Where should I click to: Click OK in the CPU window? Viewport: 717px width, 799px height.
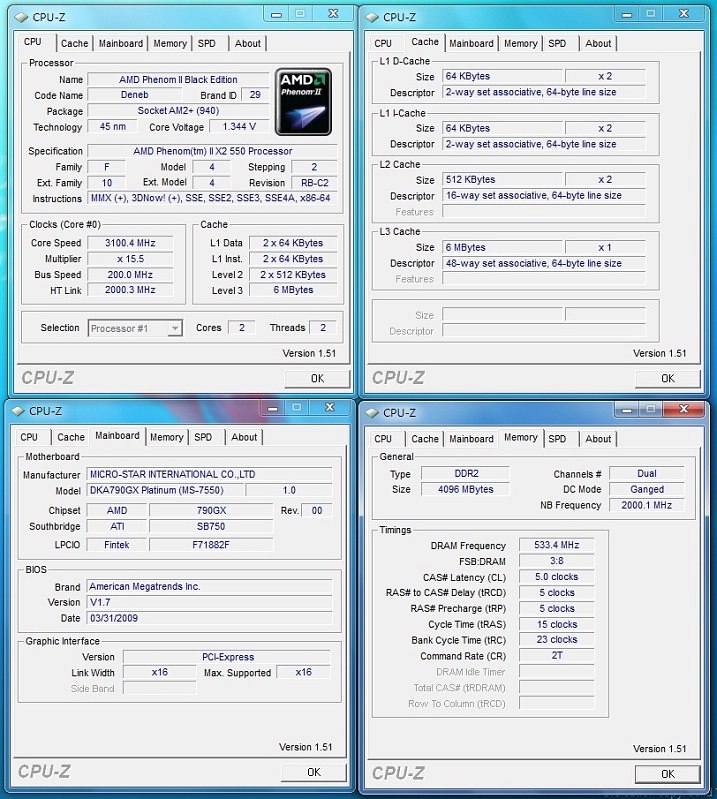point(317,379)
